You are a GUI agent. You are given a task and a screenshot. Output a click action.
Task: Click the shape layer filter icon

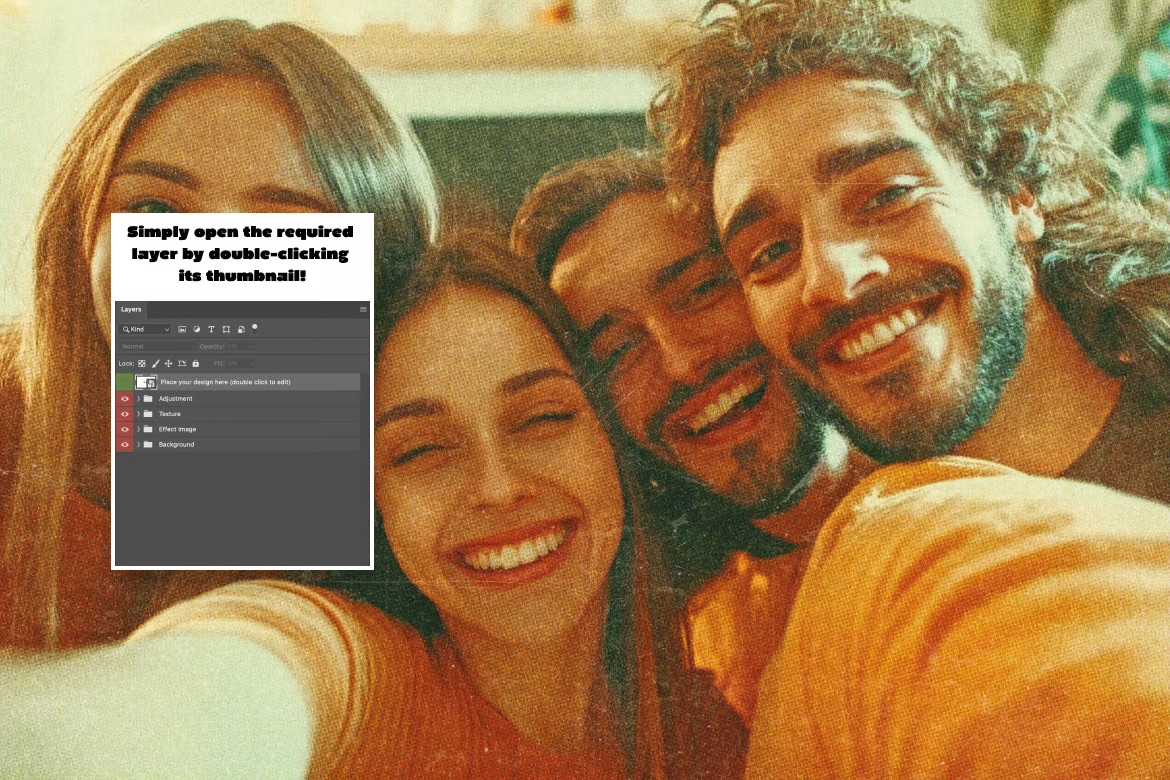click(x=226, y=329)
